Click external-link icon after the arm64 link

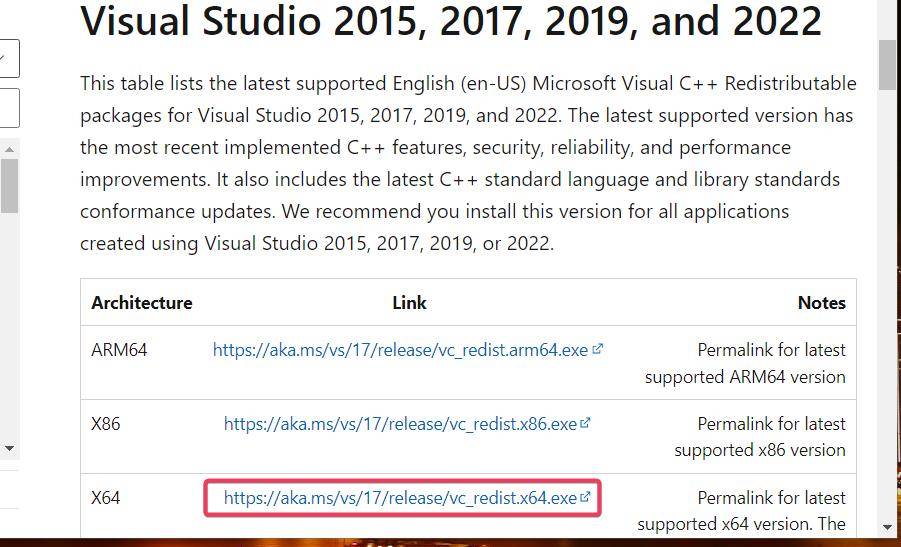pos(598,349)
